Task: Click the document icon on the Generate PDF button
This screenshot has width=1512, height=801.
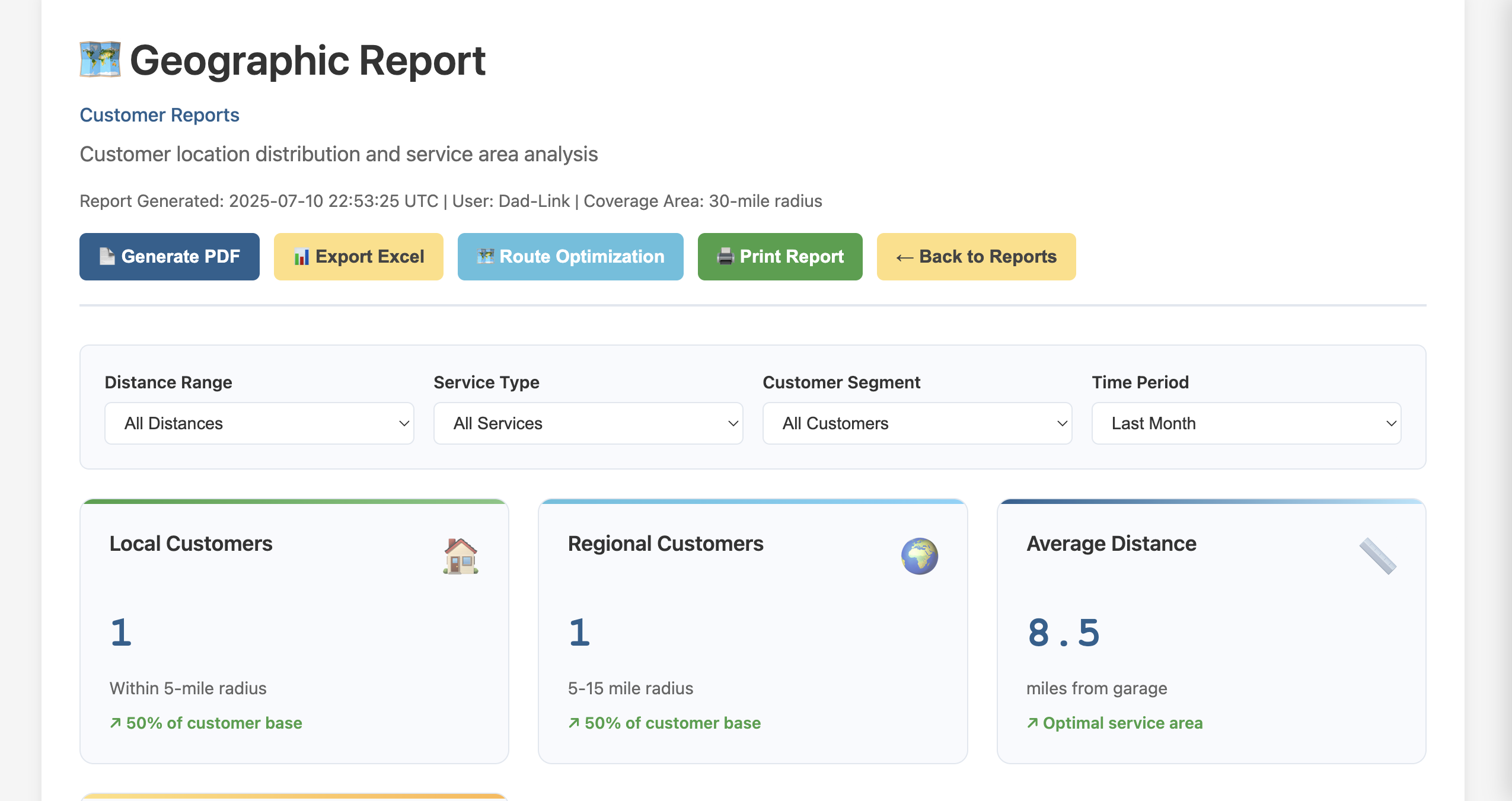Action: point(106,257)
